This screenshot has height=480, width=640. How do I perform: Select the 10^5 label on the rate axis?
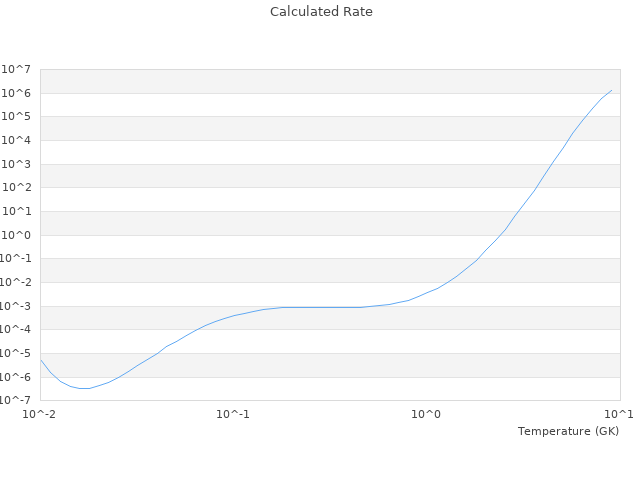(17, 117)
